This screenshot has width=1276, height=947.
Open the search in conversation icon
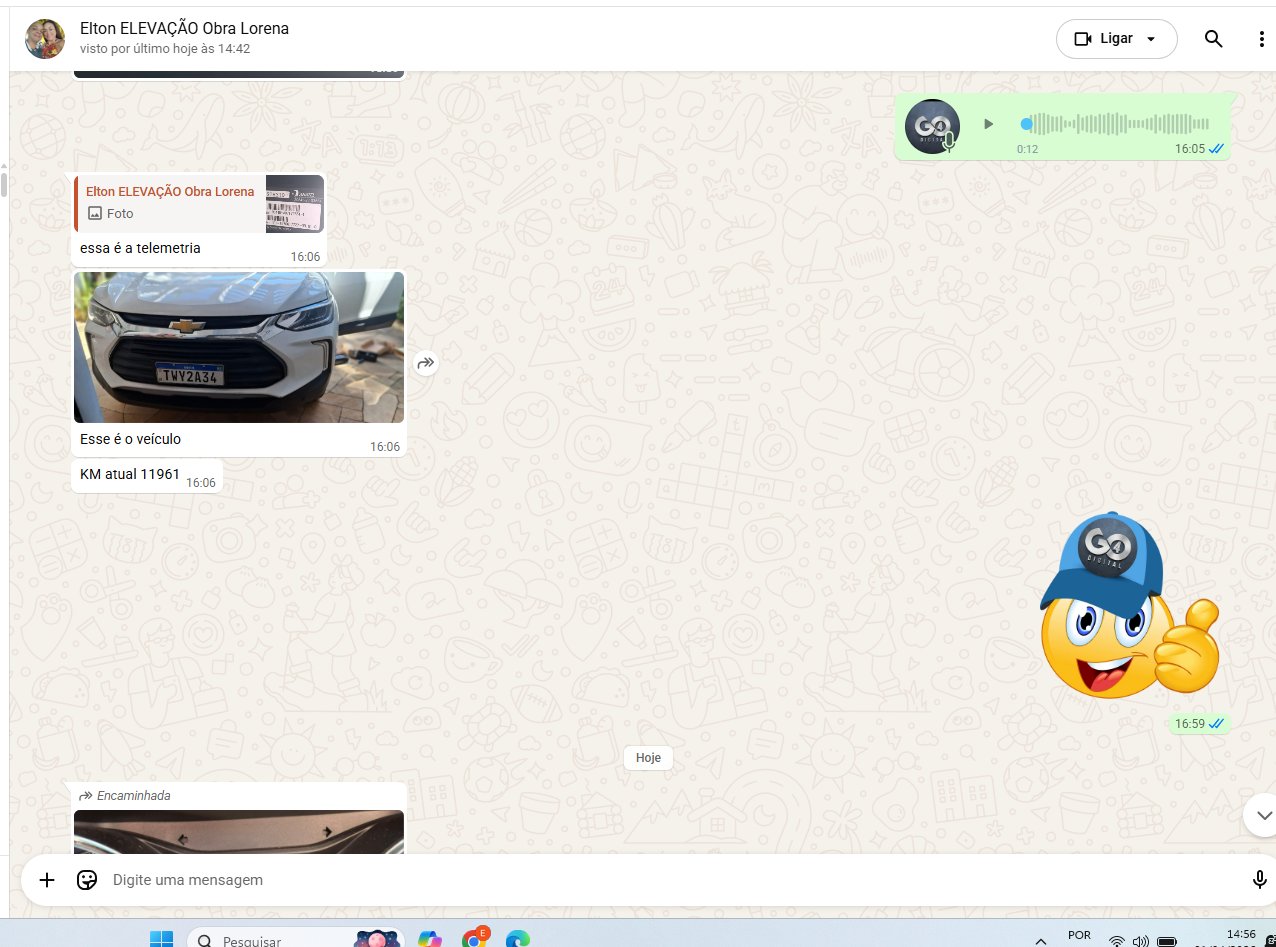coord(1213,39)
